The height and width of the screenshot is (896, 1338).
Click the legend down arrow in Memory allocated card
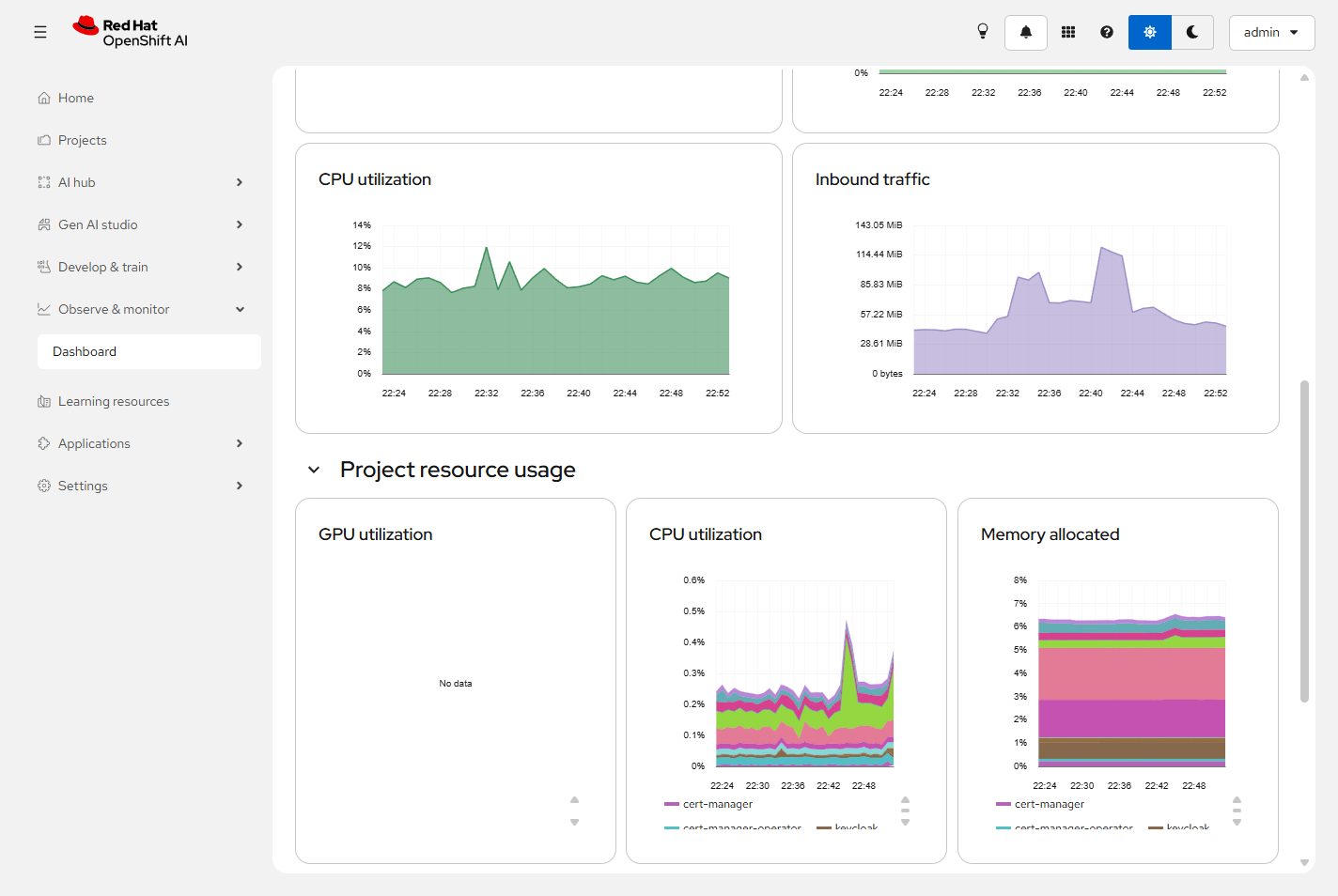coord(1237,822)
